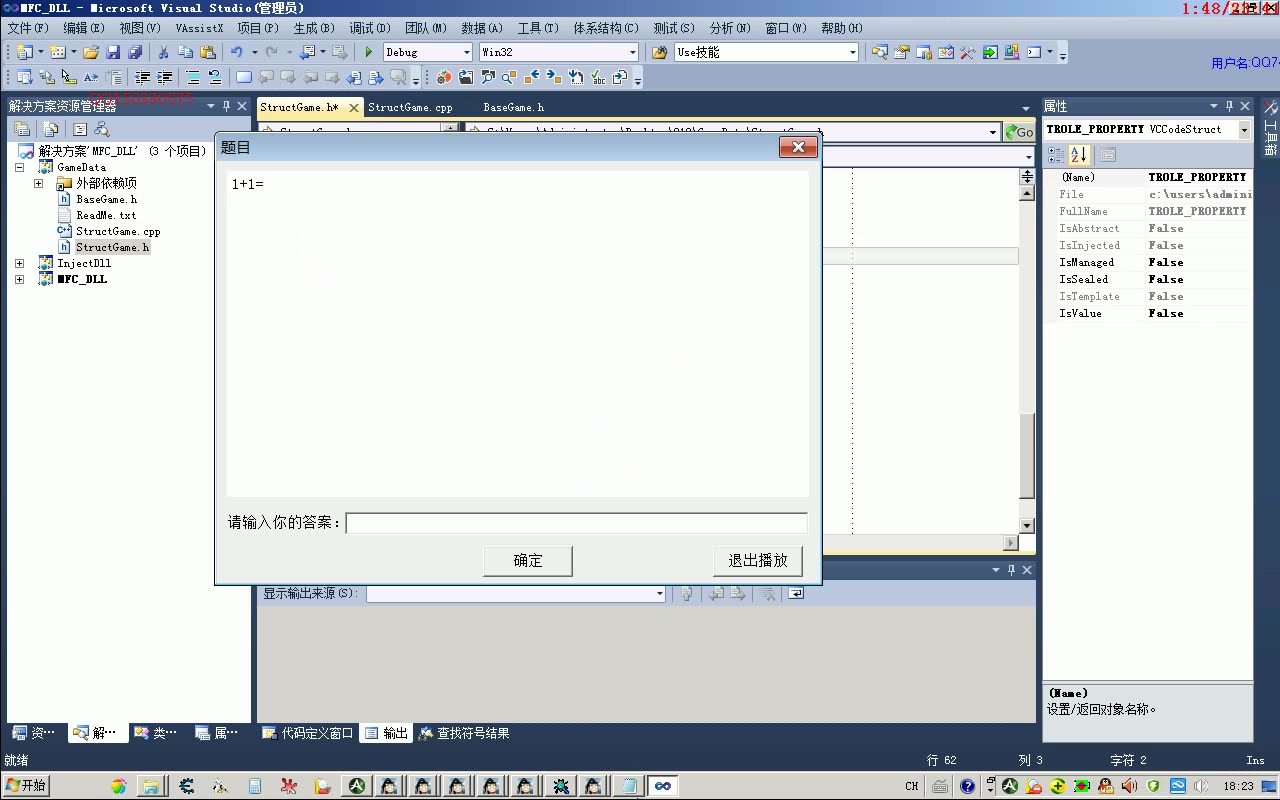Click the taskbar clock showing 18:23
This screenshot has height=800, width=1280.
point(1238,786)
